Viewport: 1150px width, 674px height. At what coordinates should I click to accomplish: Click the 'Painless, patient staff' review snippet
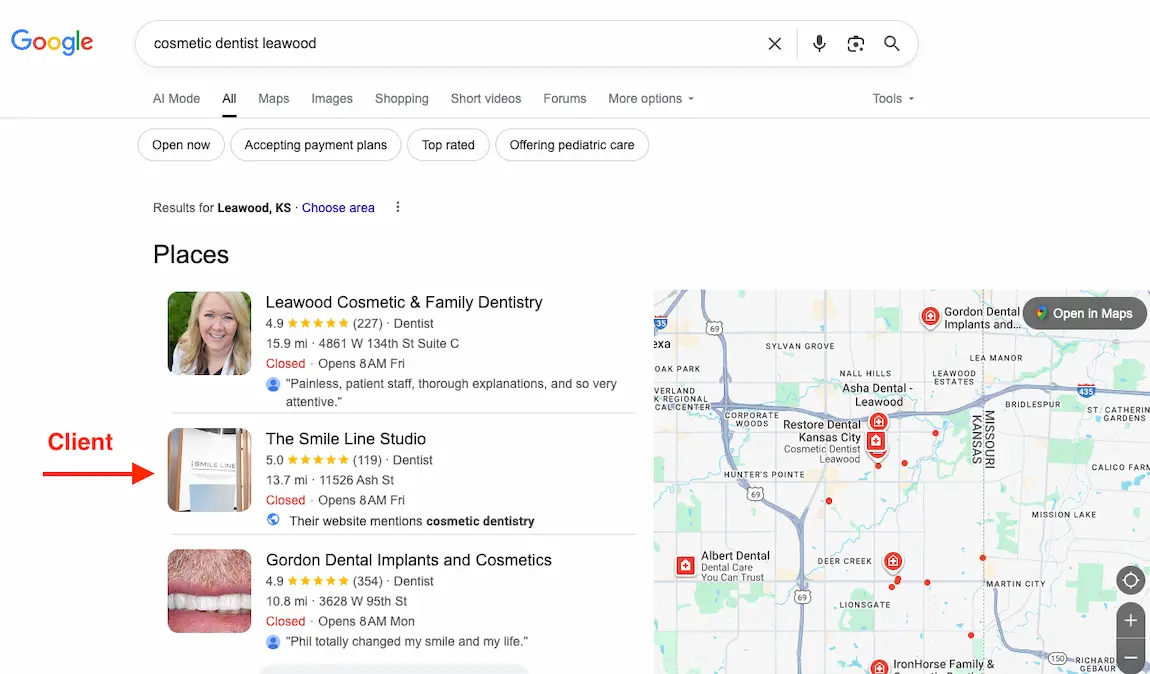click(x=451, y=392)
